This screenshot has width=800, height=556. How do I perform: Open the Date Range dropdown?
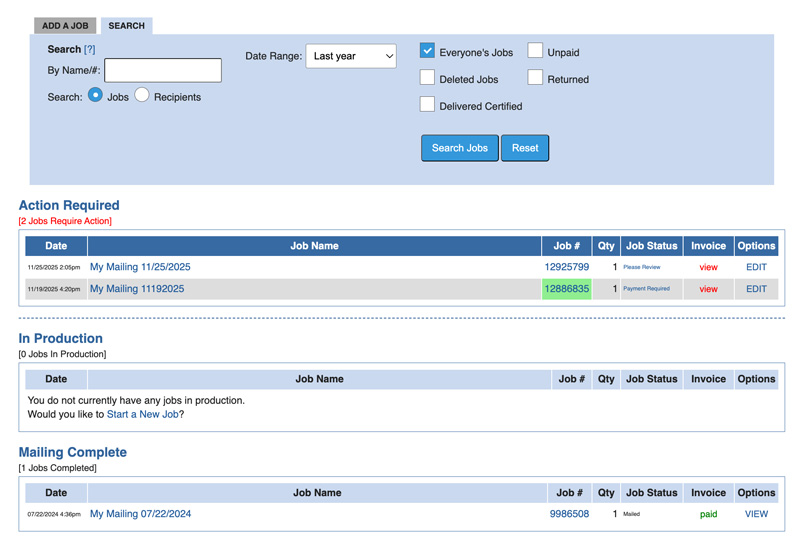click(x=351, y=57)
